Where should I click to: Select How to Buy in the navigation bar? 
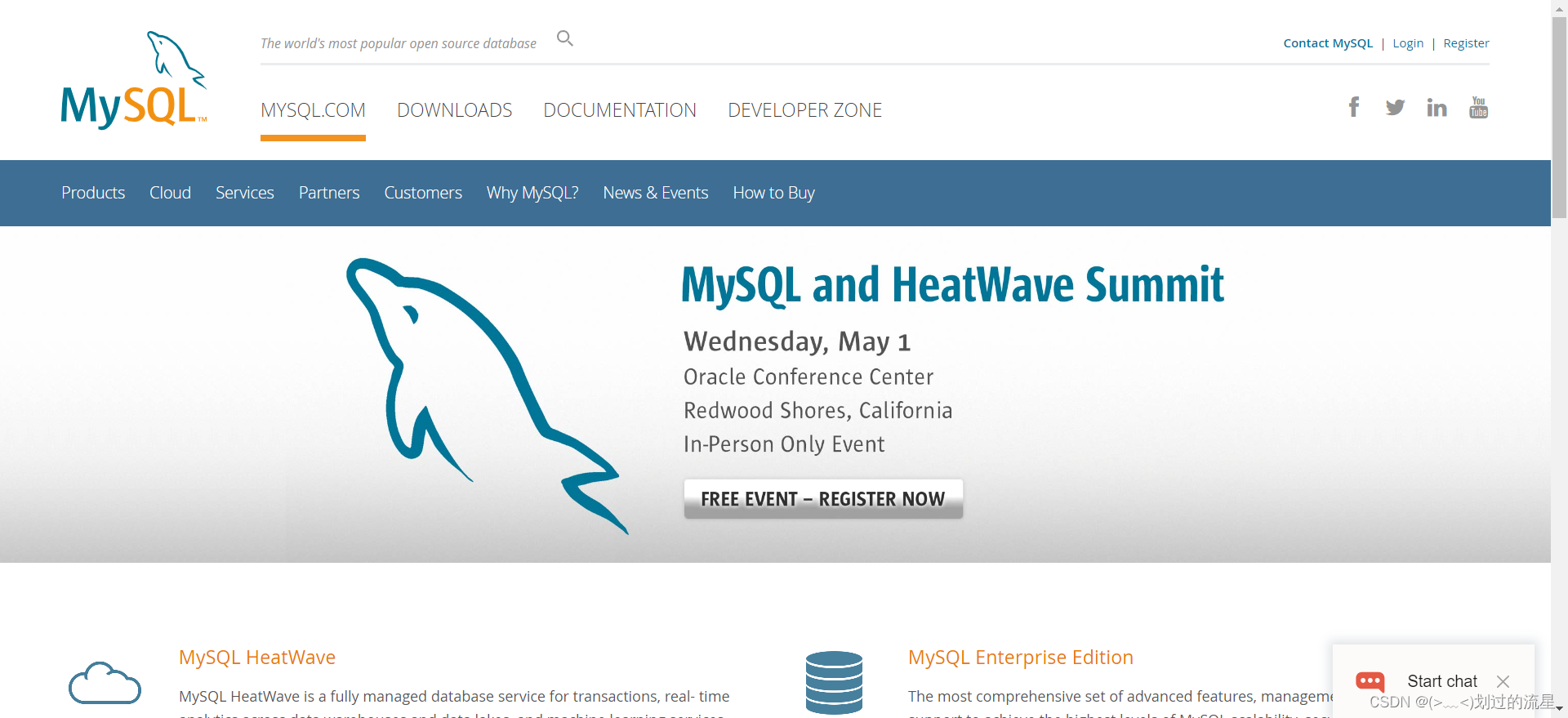pyautogui.click(x=774, y=193)
